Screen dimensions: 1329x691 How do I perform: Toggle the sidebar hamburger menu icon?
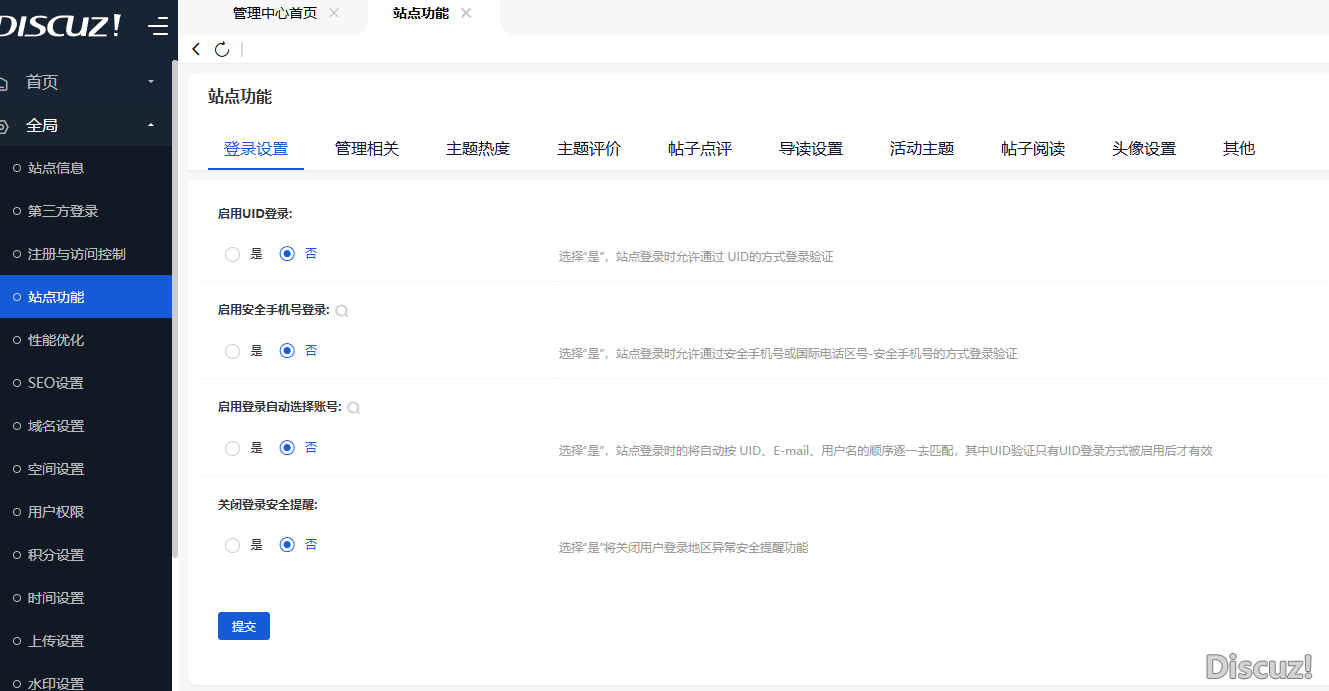157,26
